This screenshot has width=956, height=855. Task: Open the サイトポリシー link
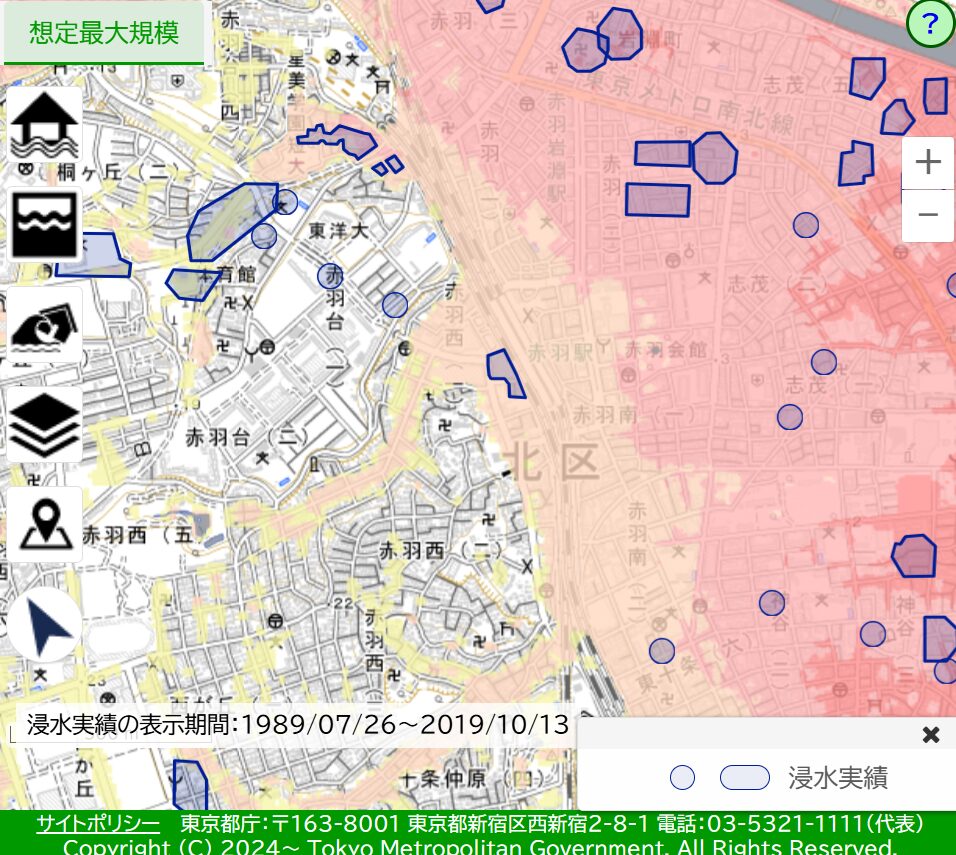point(98,824)
